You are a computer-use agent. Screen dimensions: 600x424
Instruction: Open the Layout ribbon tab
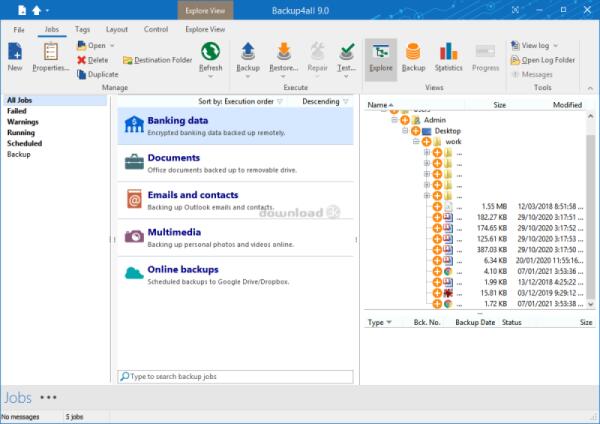point(116,31)
